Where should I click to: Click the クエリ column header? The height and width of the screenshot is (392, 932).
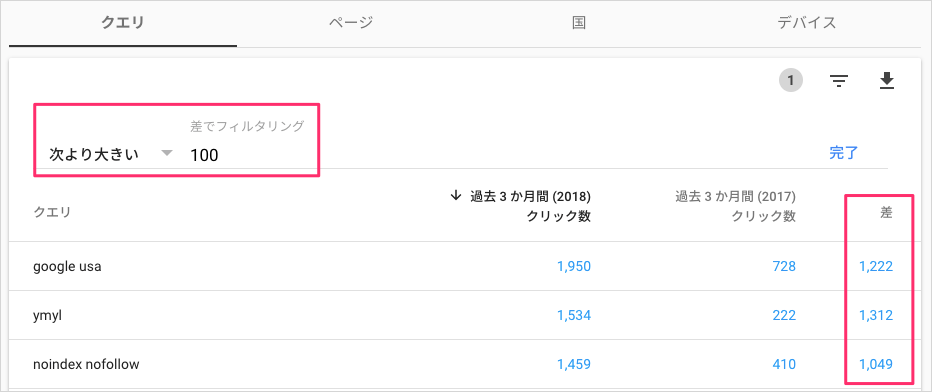[x=52, y=213]
